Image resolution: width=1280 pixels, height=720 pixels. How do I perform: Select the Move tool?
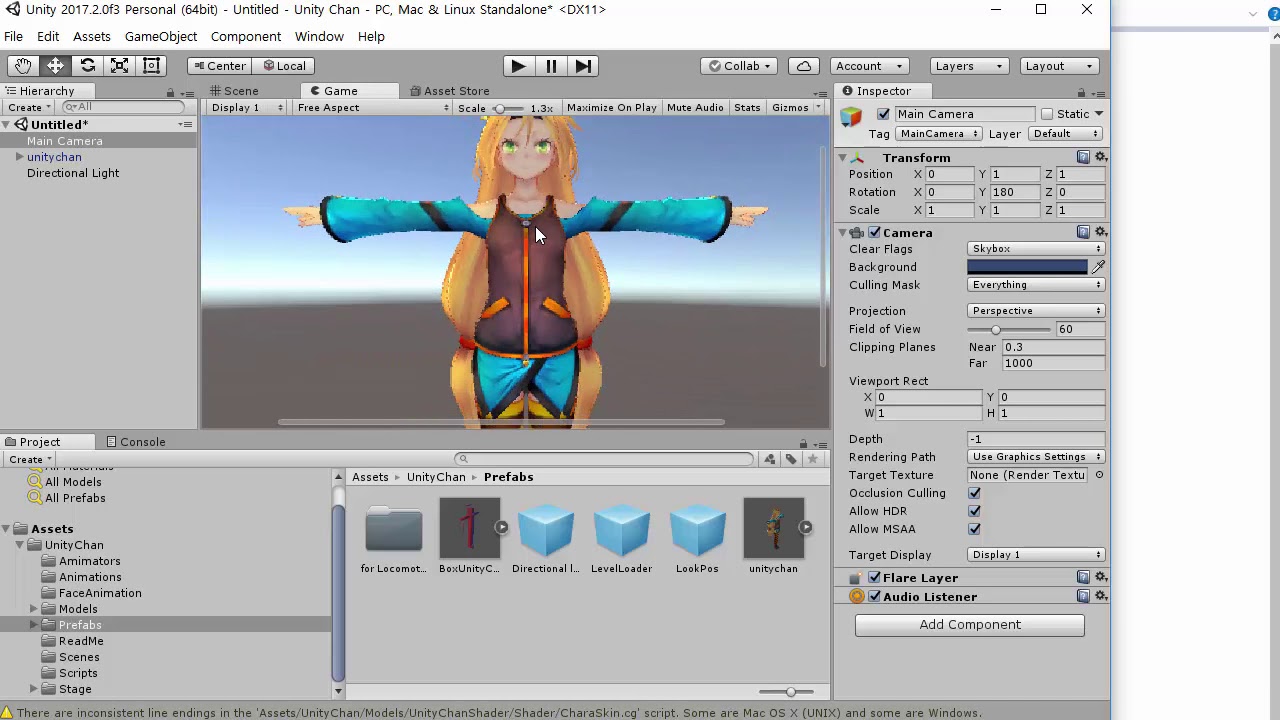click(x=55, y=66)
